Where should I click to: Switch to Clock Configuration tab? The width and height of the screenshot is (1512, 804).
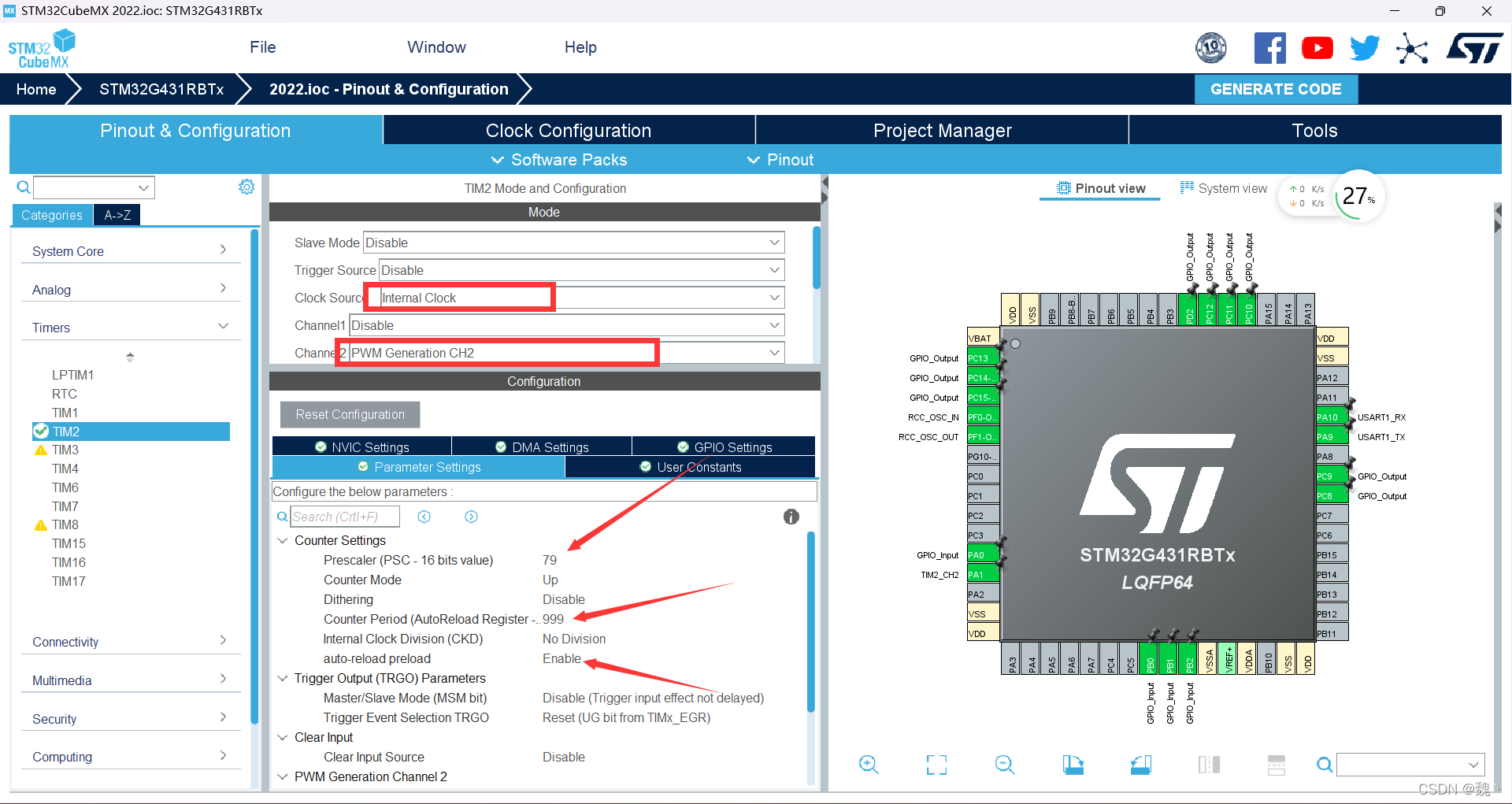(569, 131)
